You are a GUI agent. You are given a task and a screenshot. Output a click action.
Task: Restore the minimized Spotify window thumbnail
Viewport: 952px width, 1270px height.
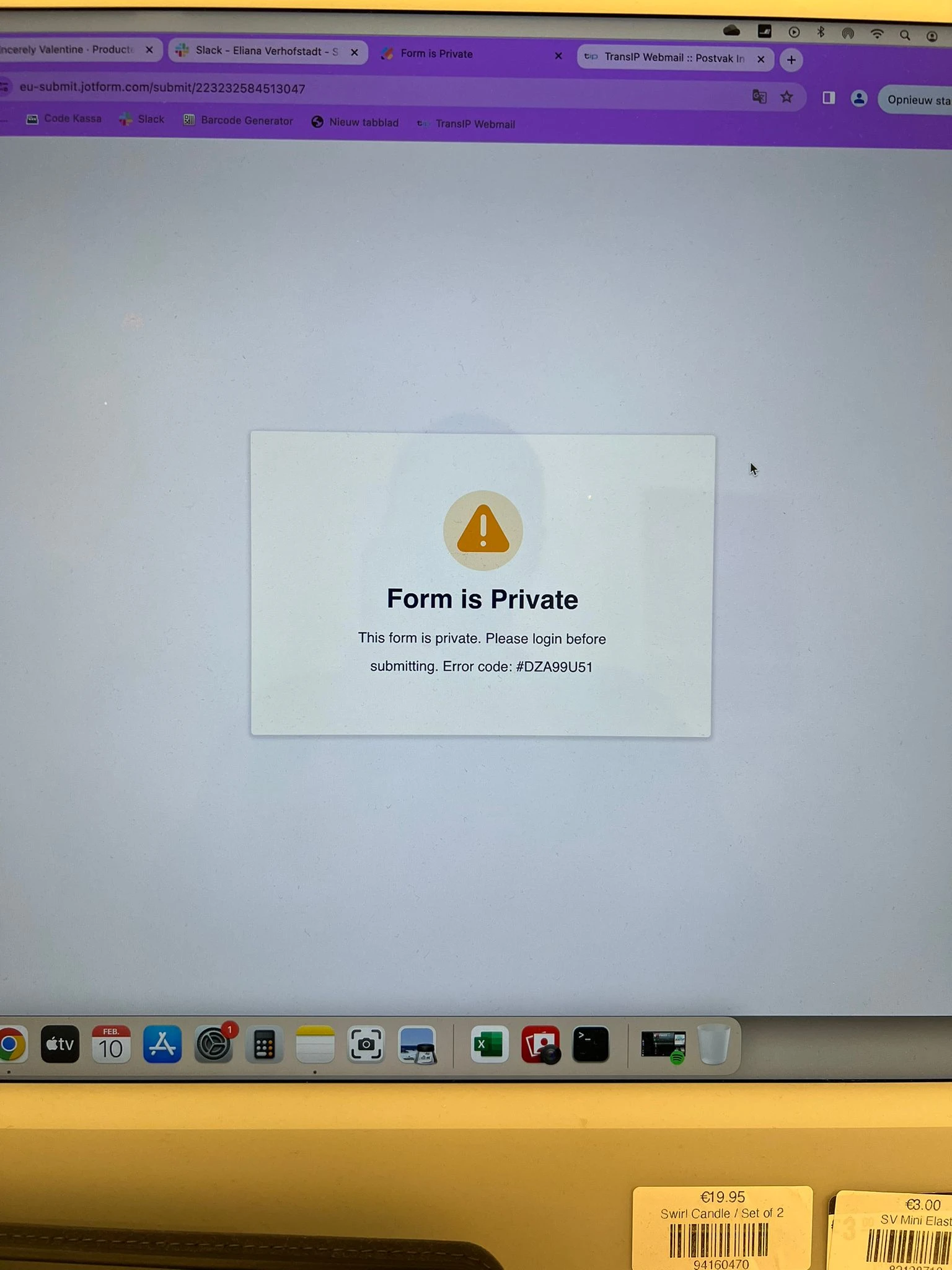coord(663,1046)
